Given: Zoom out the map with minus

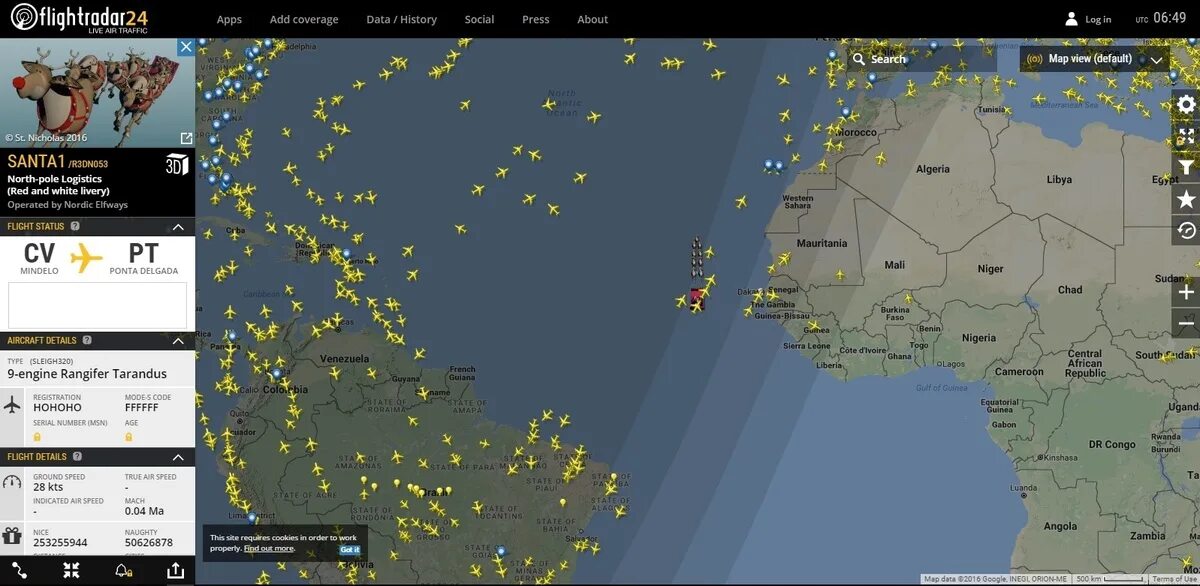Looking at the screenshot, I should click(1186, 323).
